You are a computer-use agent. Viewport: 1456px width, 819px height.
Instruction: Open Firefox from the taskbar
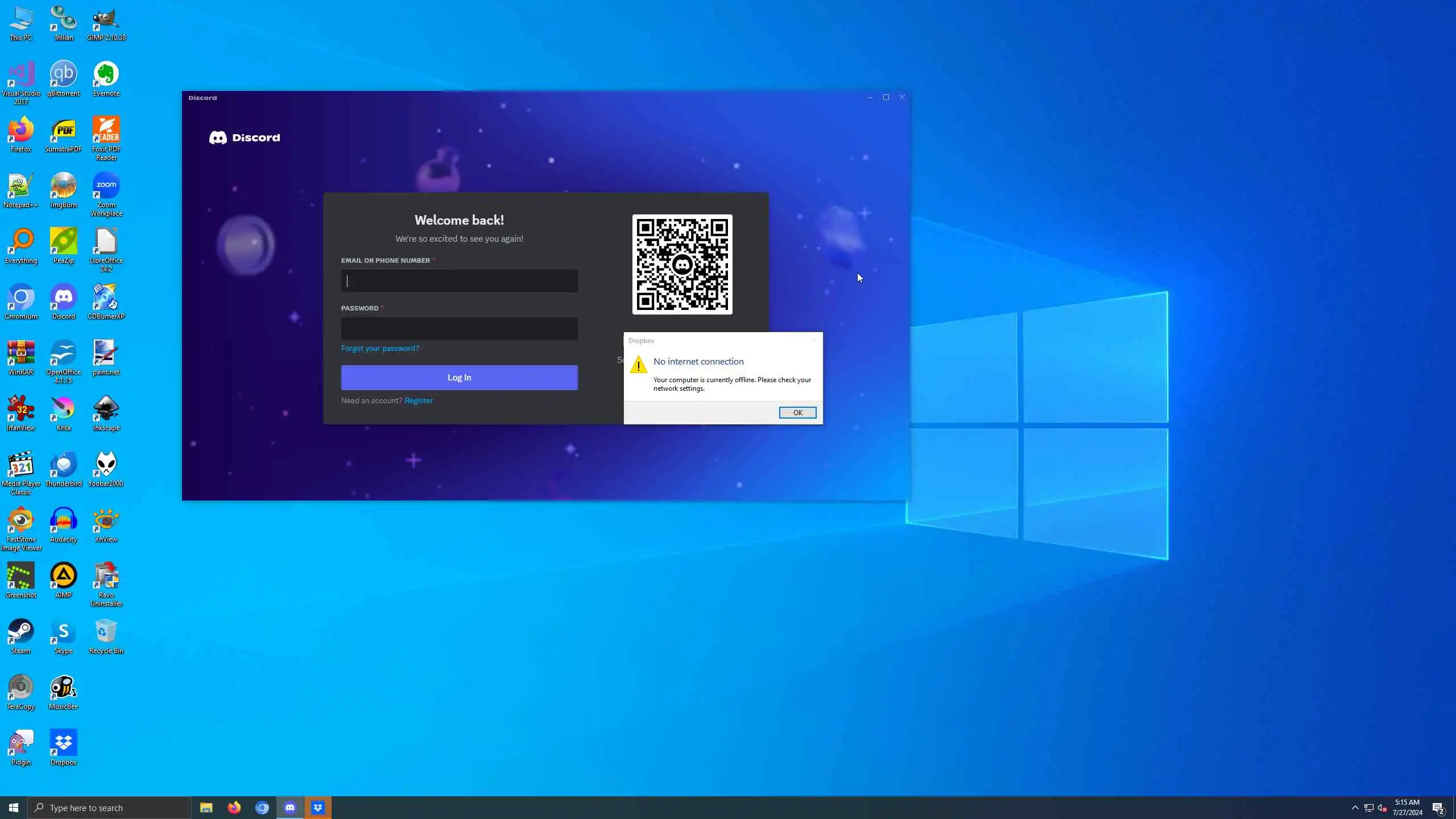point(234,808)
